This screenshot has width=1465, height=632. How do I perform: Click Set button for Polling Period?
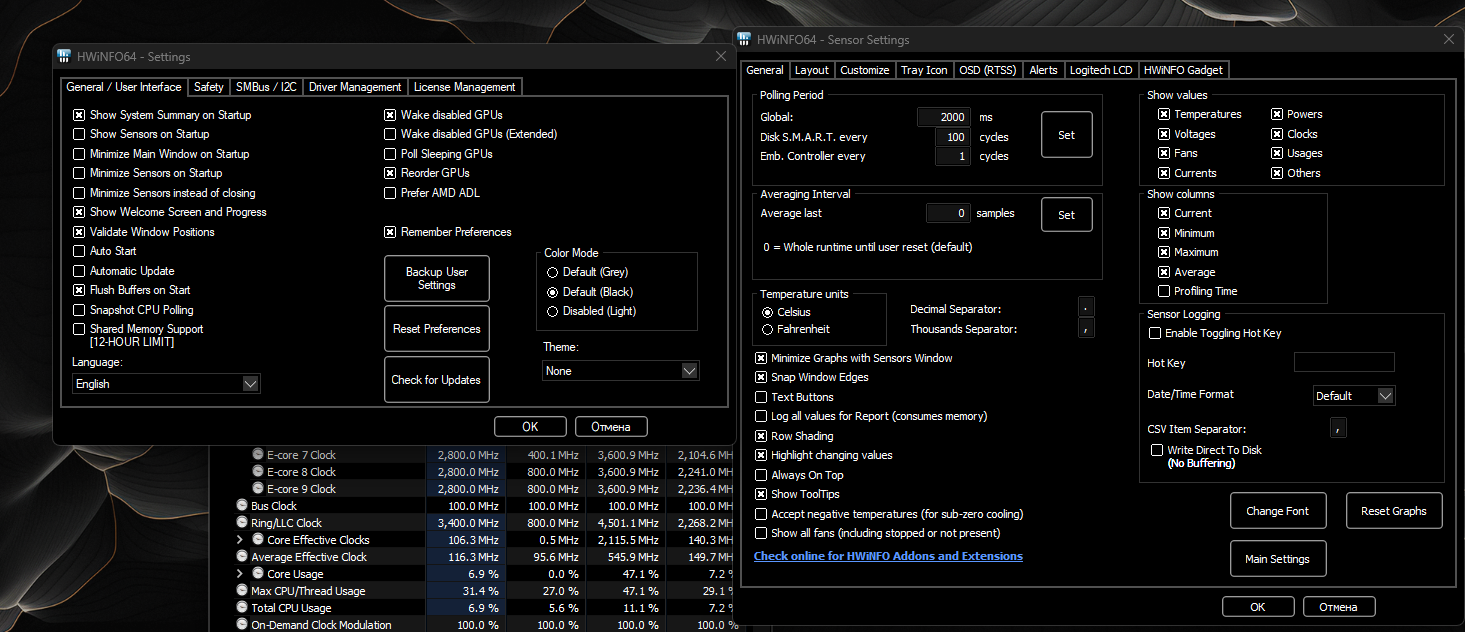[1067, 135]
